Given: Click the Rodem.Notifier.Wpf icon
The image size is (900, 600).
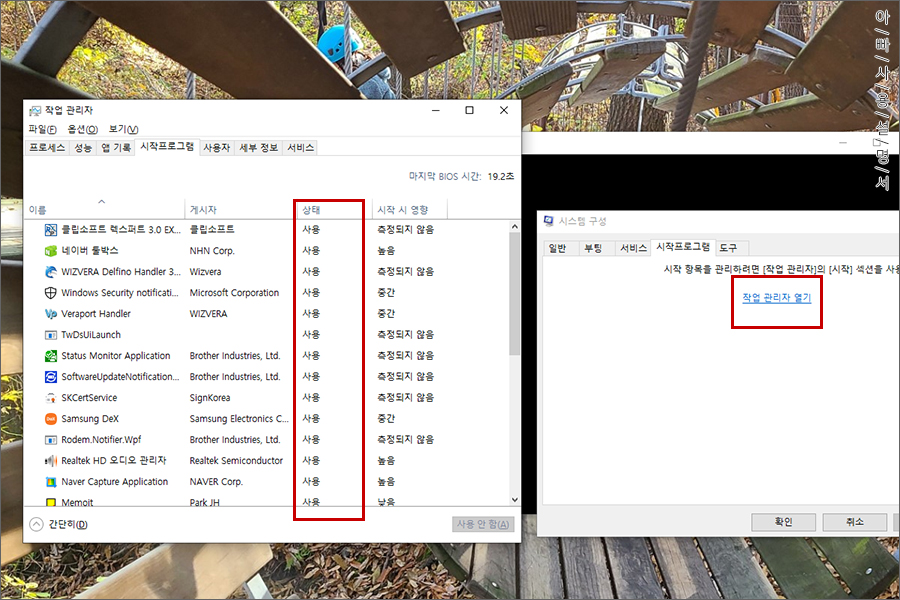Looking at the screenshot, I should point(51,440).
